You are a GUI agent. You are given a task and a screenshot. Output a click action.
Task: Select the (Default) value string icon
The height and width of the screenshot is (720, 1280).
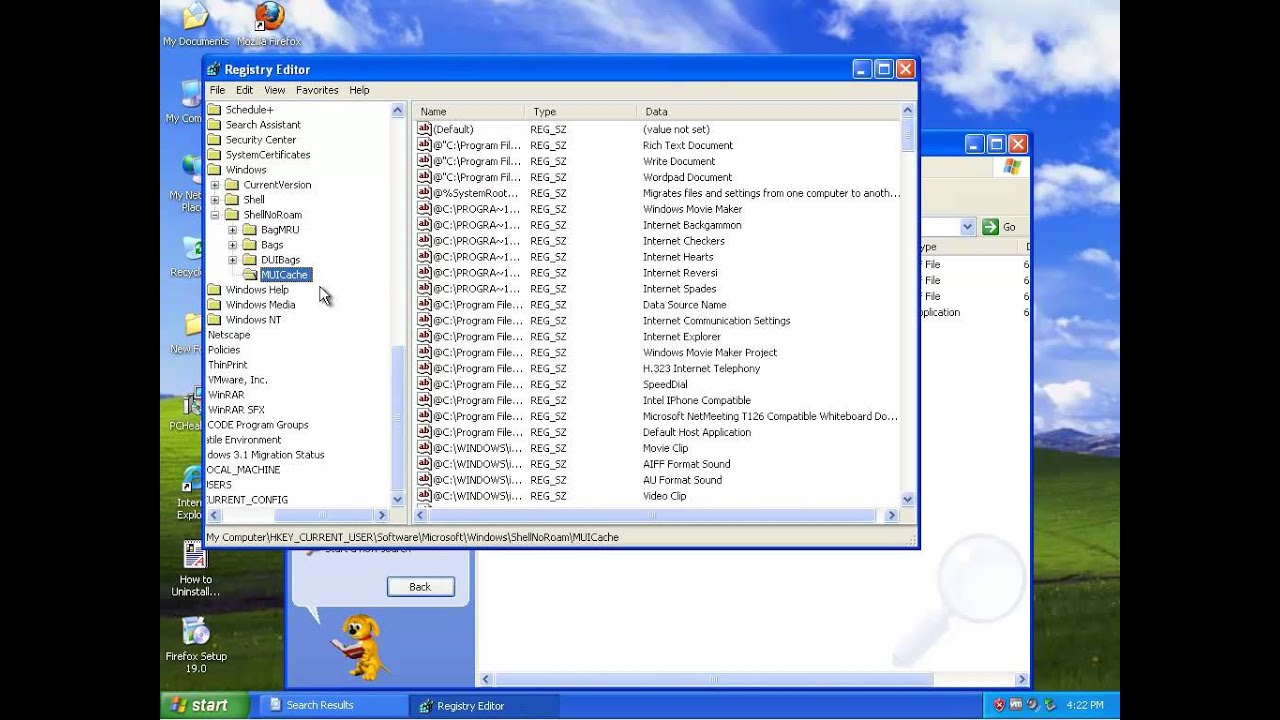pos(424,129)
